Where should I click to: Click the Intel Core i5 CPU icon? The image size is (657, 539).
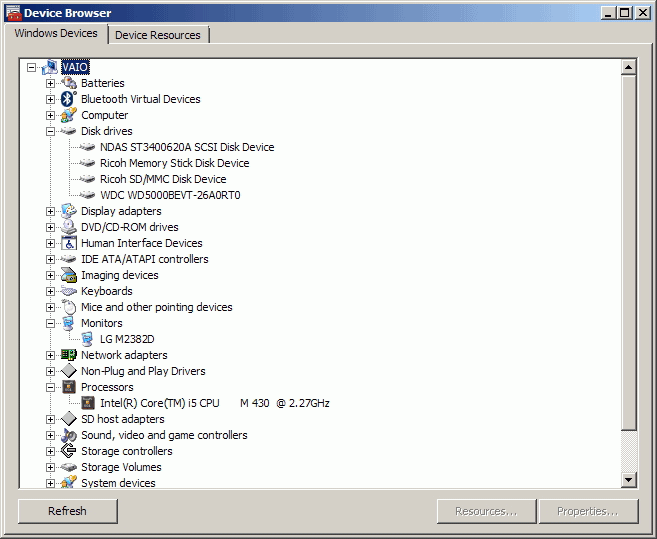[x=88, y=403]
